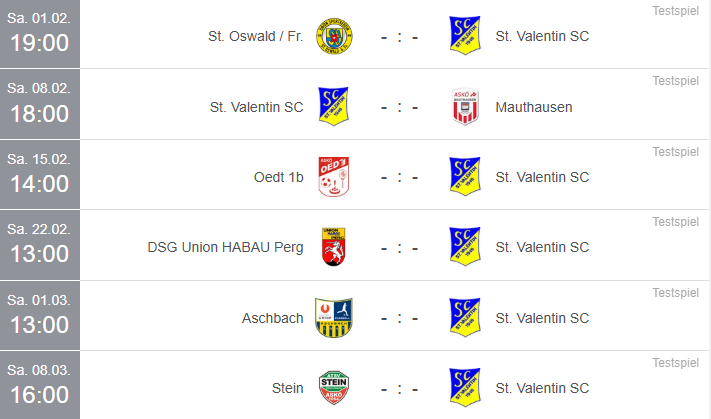Open the Oedt 1b team link
The width and height of the screenshot is (711, 419).
278,177
